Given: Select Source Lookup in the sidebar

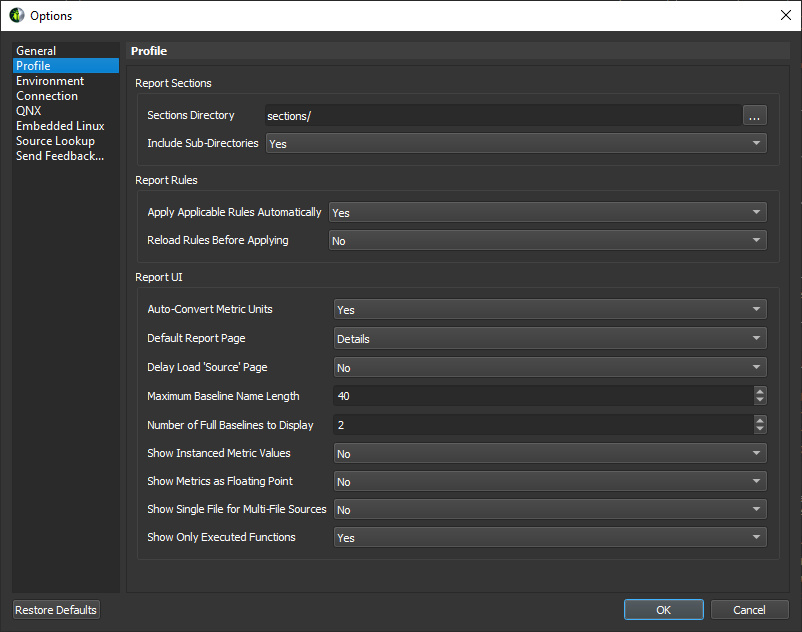Looking at the screenshot, I should pos(55,141).
